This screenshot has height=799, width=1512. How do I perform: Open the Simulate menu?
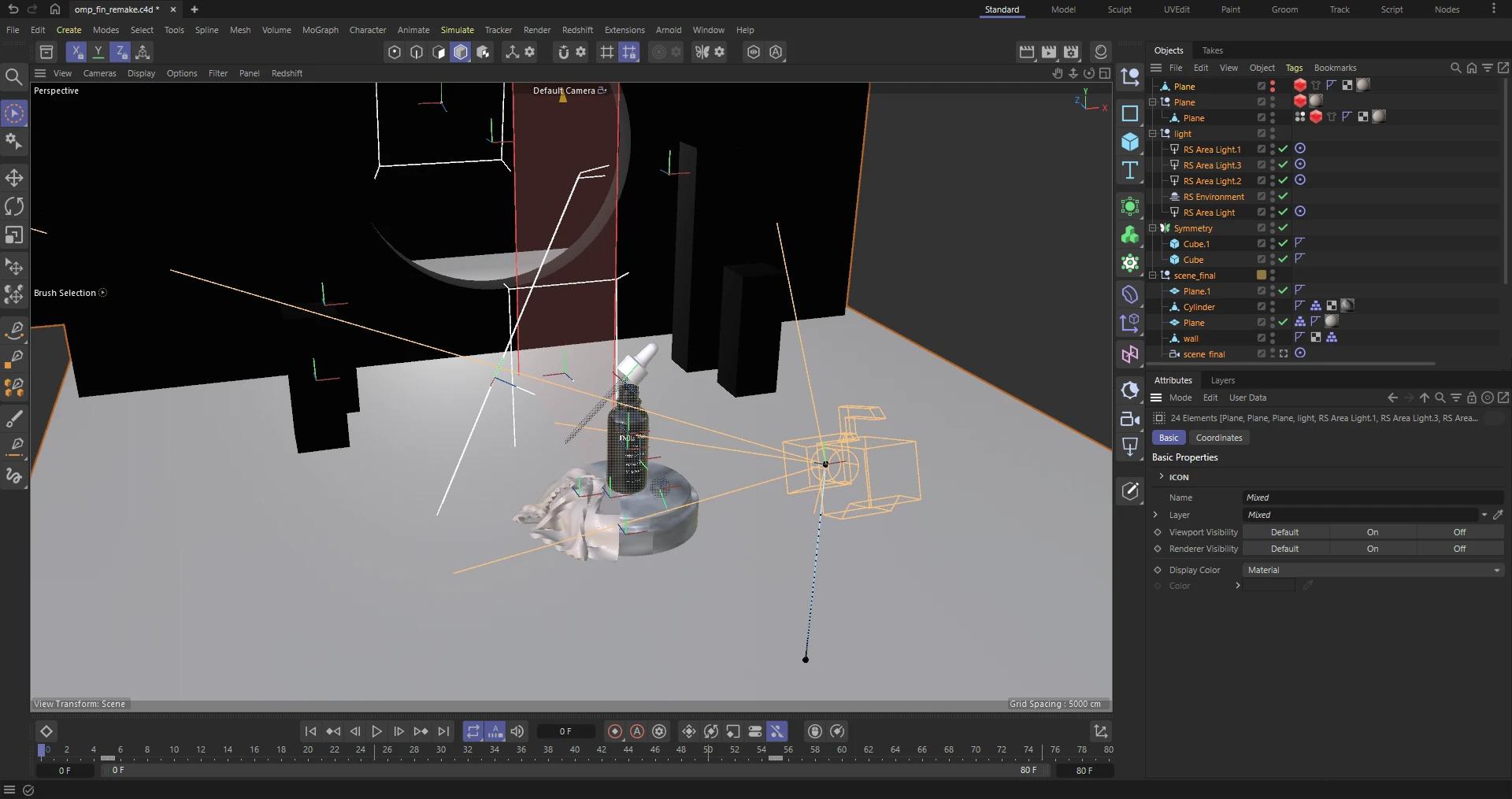457,30
